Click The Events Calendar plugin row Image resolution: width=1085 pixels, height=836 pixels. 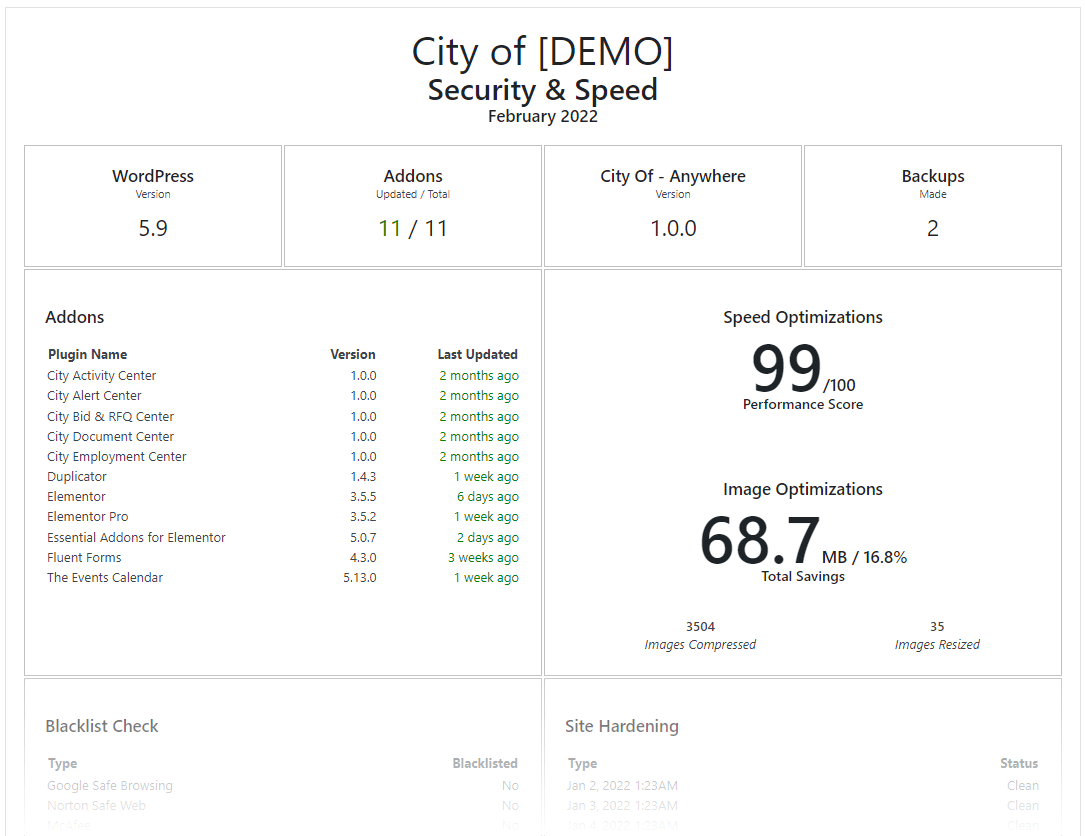(x=104, y=577)
